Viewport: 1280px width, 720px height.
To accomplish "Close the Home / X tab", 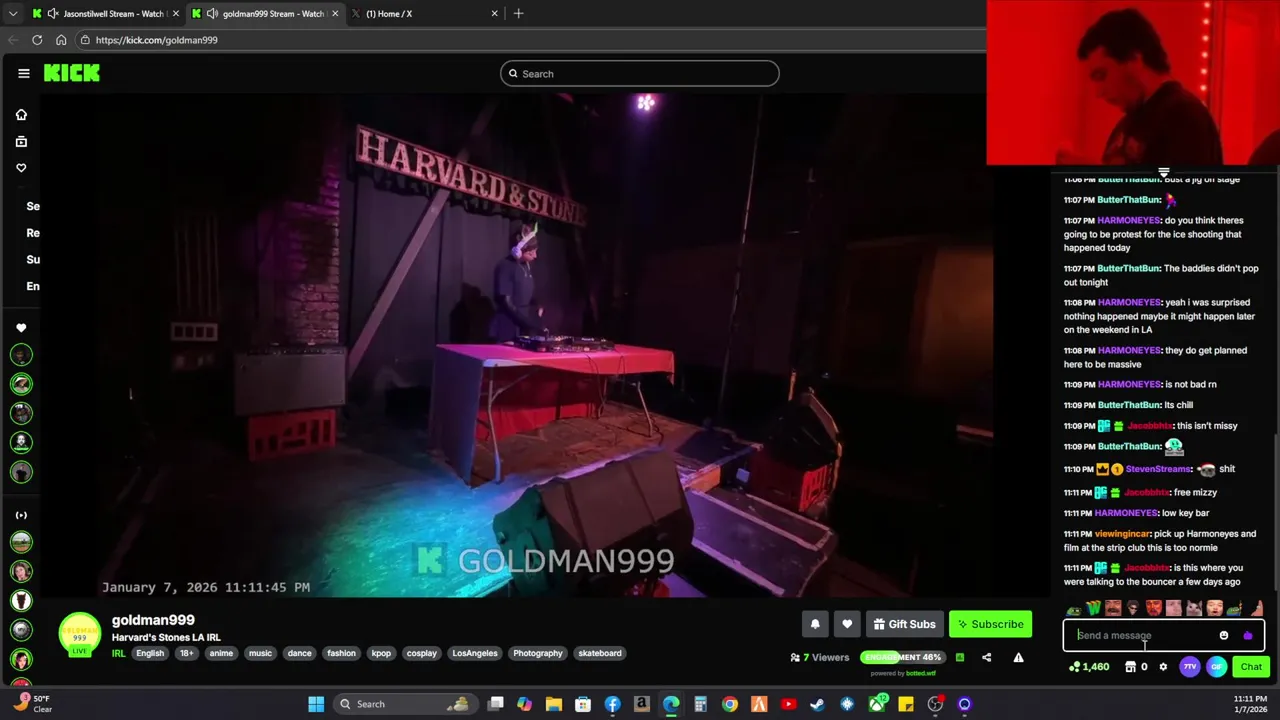I will coord(494,13).
